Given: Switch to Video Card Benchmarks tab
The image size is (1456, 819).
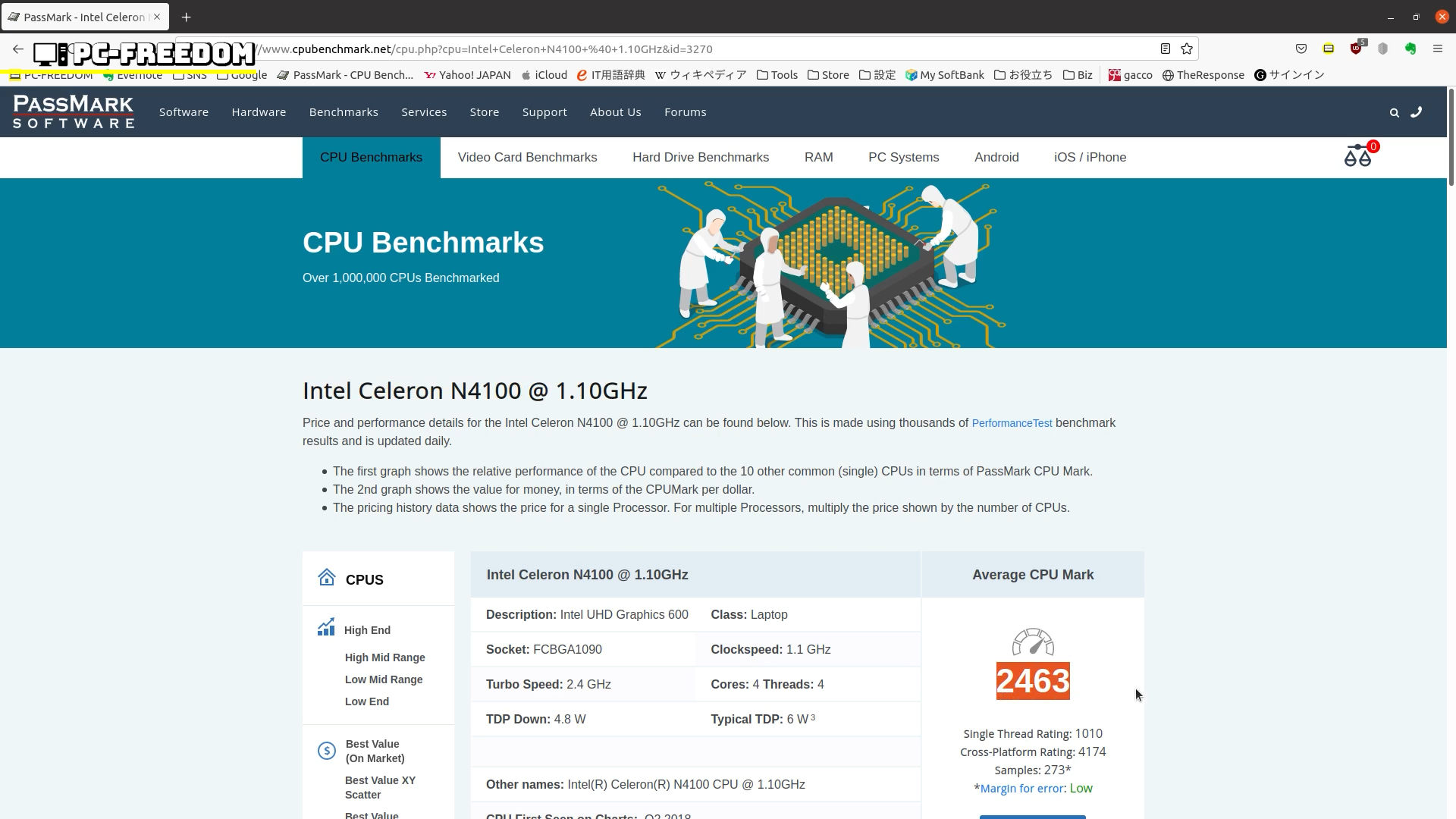Looking at the screenshot, I should coord(527,158).
